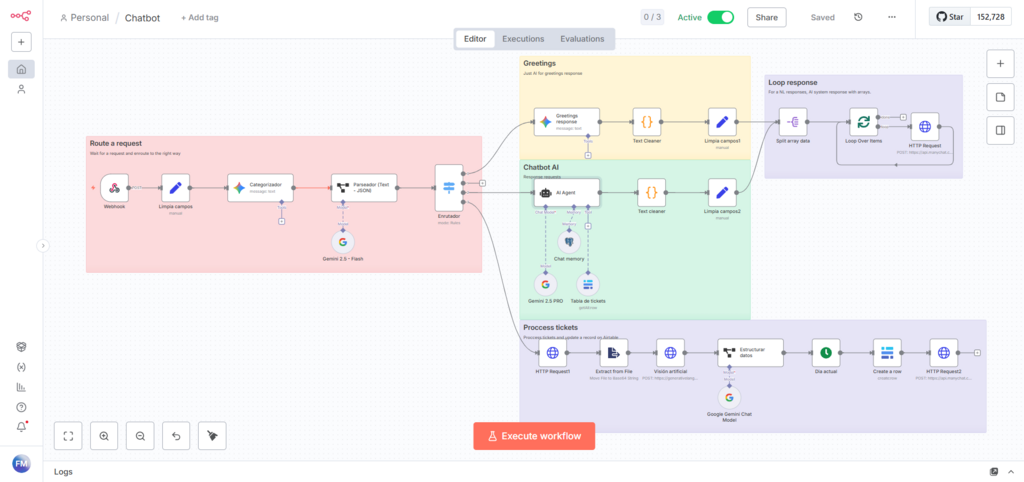Click the GitHub Star button
The image size is (1024, 482).
[949, 17]
